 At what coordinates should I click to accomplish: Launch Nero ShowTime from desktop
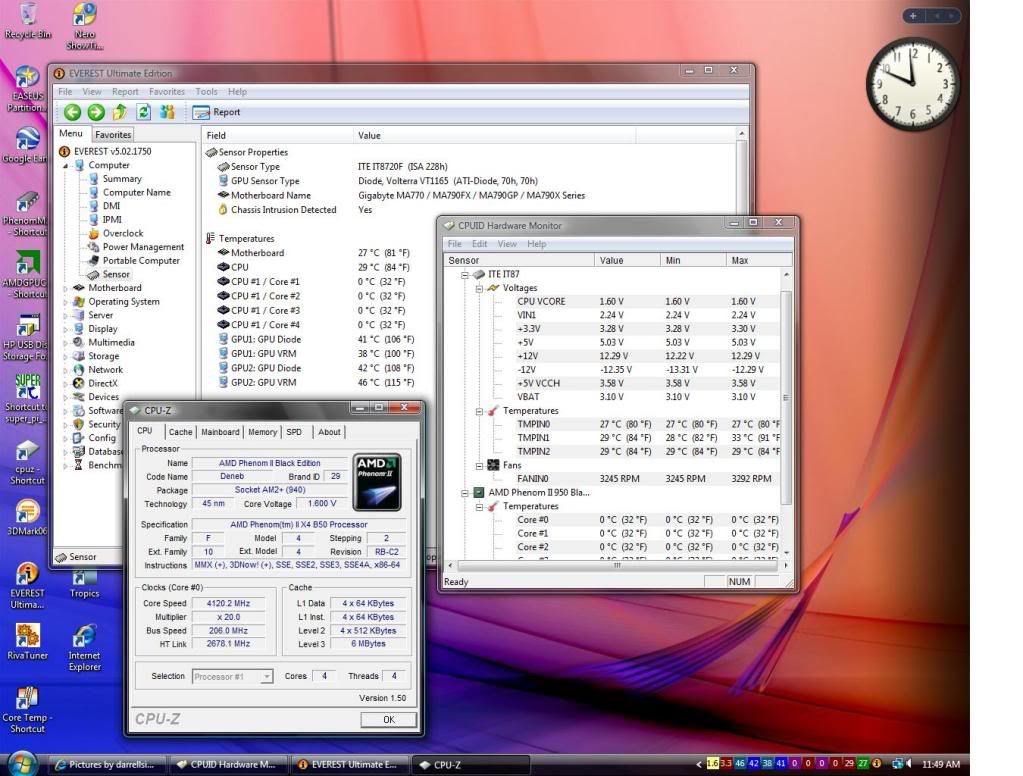pyautogui.click(x=85, y=26)
